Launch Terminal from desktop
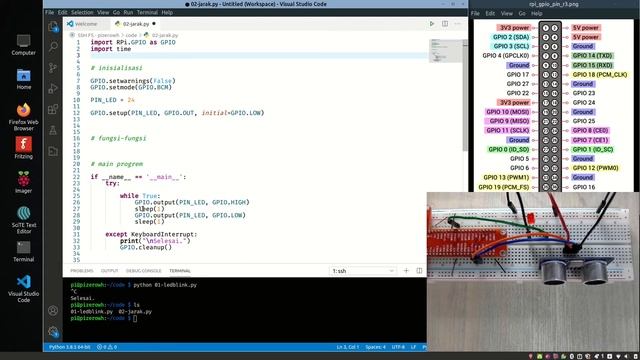640x360 pixels. [24, 251]
